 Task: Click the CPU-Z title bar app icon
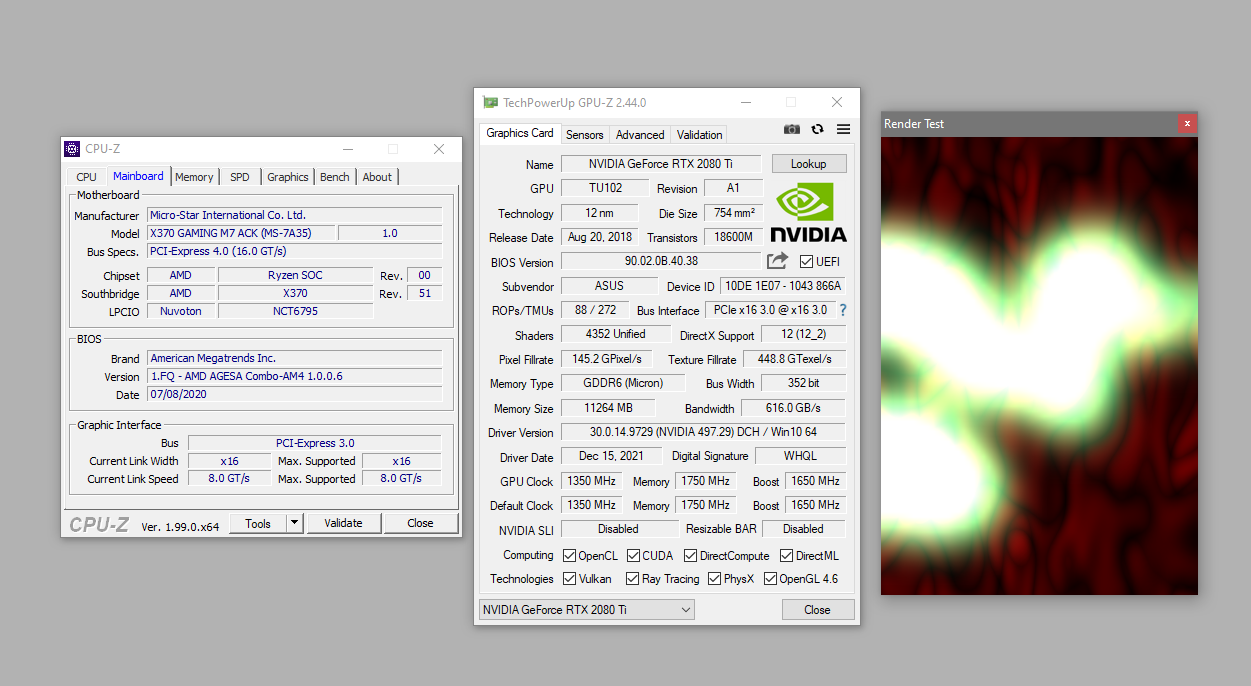click(72, 149)
